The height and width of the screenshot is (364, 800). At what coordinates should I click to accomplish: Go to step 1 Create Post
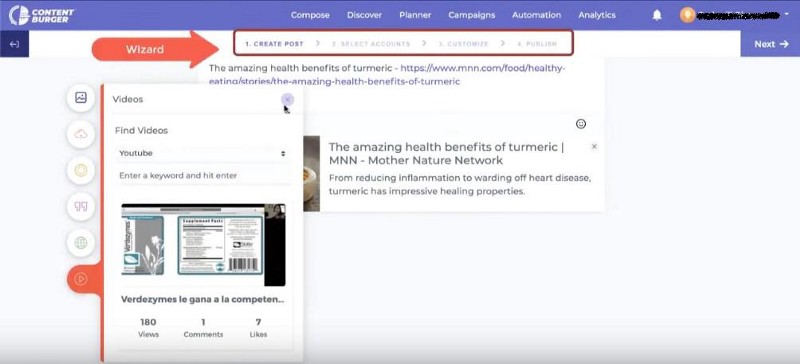[274, 44]
